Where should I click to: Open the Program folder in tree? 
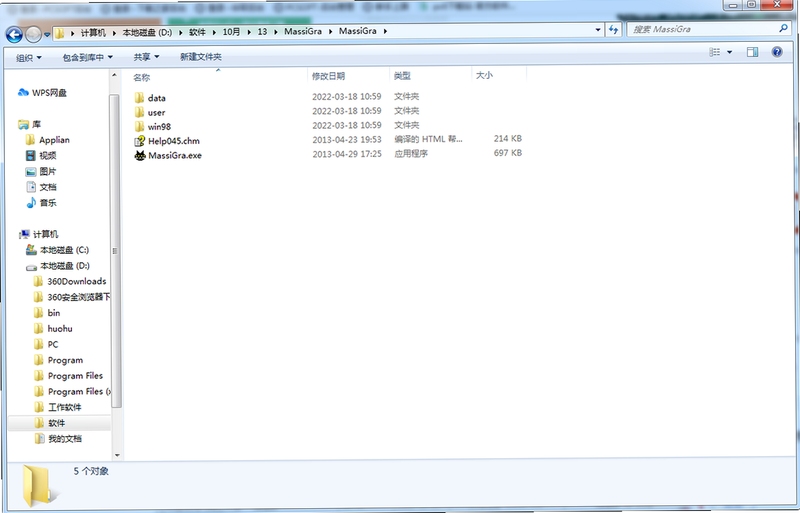58,360
